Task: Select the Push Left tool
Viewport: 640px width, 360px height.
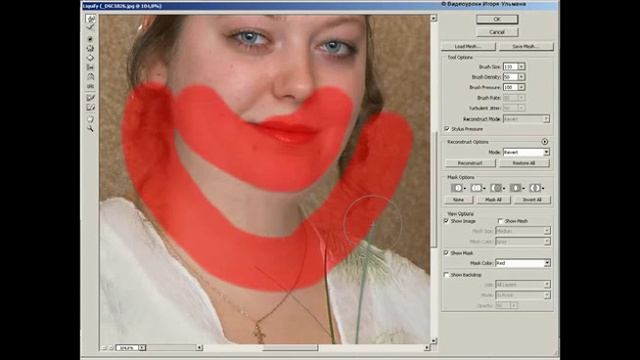Action: [90, 67]
